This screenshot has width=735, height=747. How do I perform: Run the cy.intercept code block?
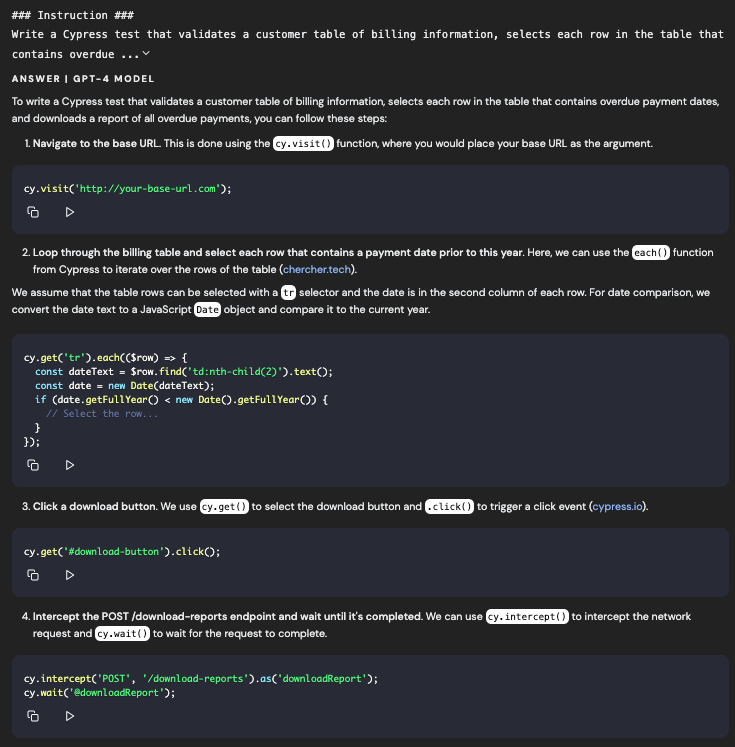[69, 716]
